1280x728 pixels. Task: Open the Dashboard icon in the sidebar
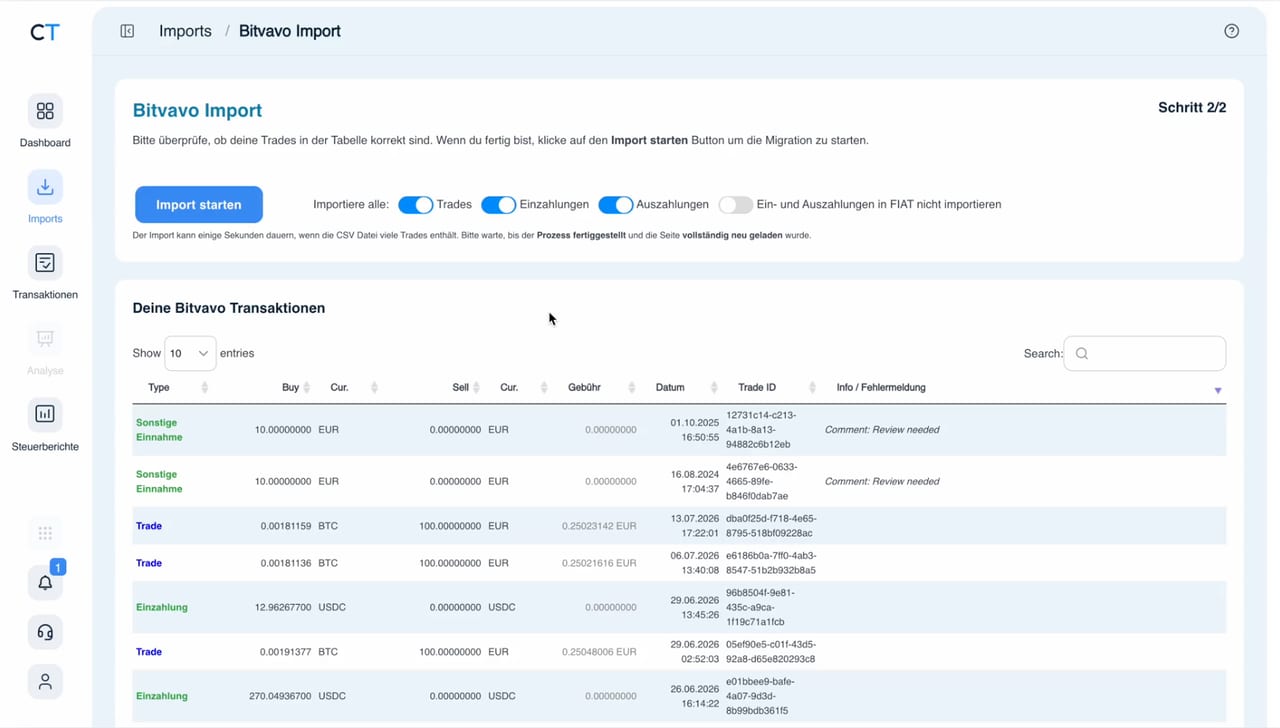click(45, 111)
